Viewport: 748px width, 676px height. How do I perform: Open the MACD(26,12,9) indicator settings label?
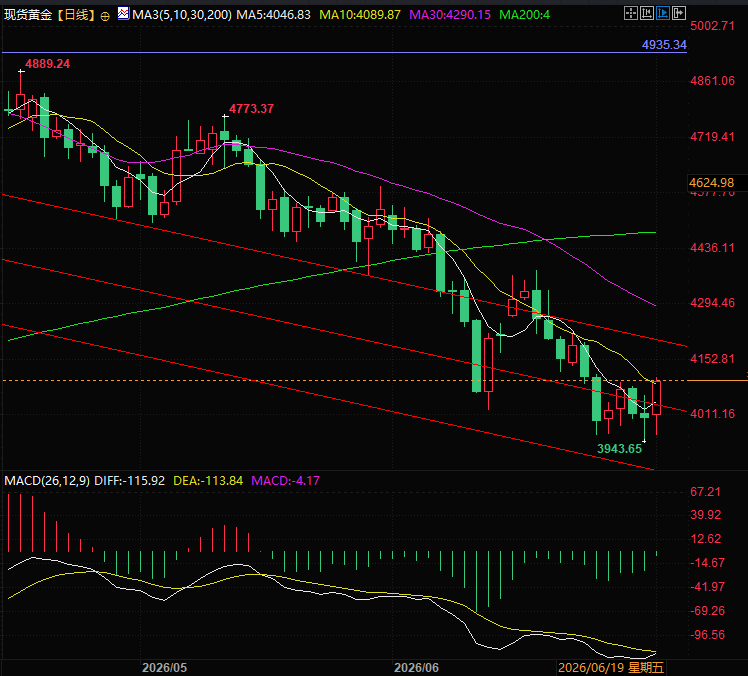(47, 480)
